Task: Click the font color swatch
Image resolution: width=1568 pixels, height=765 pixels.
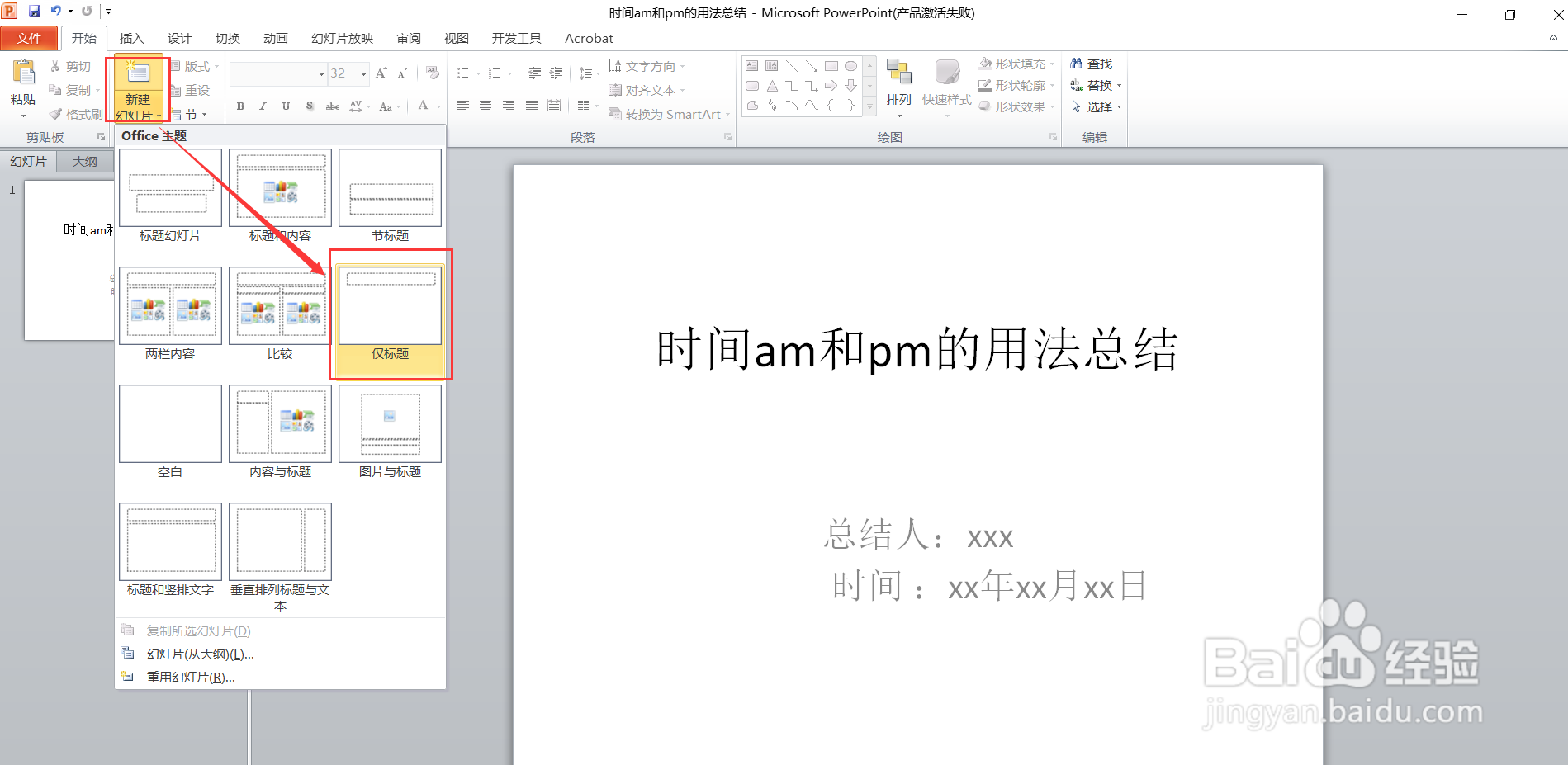Action: point(423,106)
